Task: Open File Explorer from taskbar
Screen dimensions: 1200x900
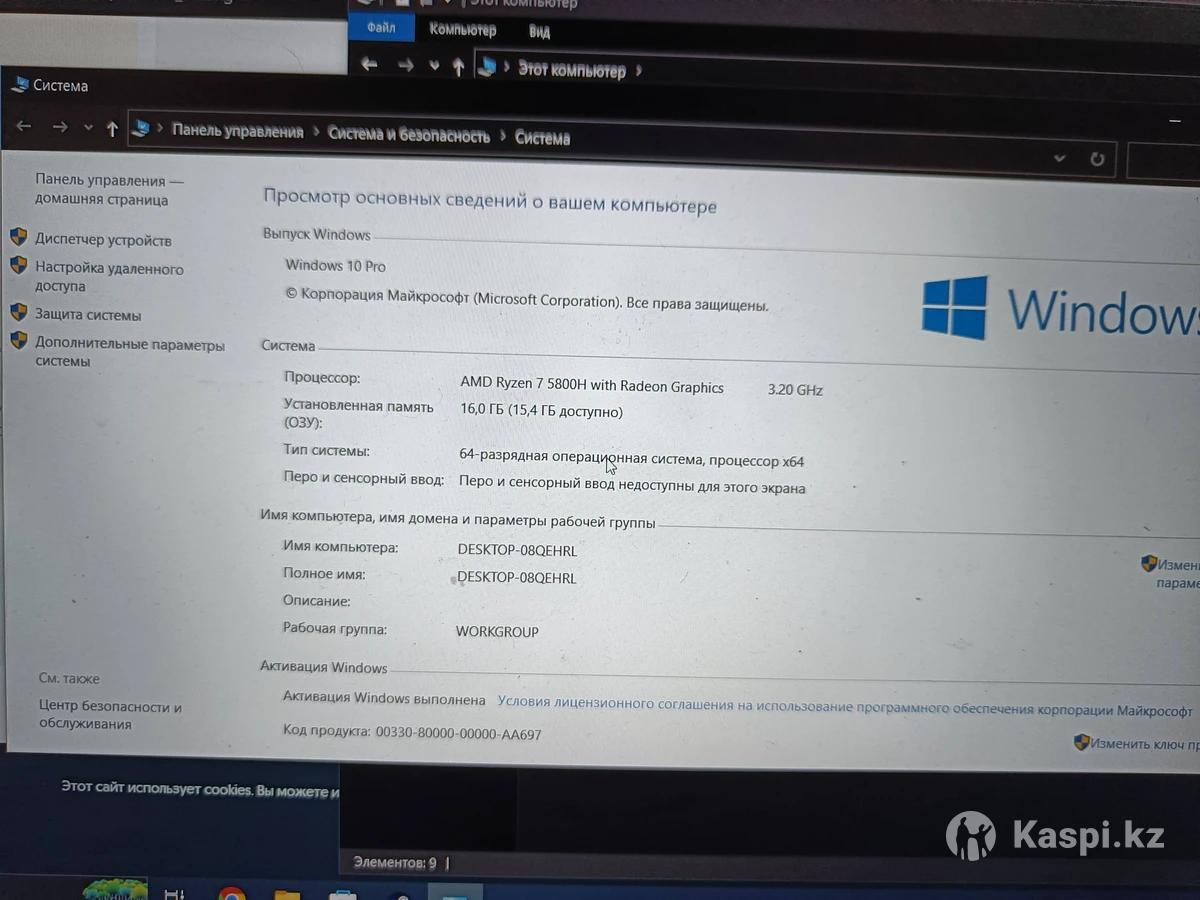Action: [287, 894]
